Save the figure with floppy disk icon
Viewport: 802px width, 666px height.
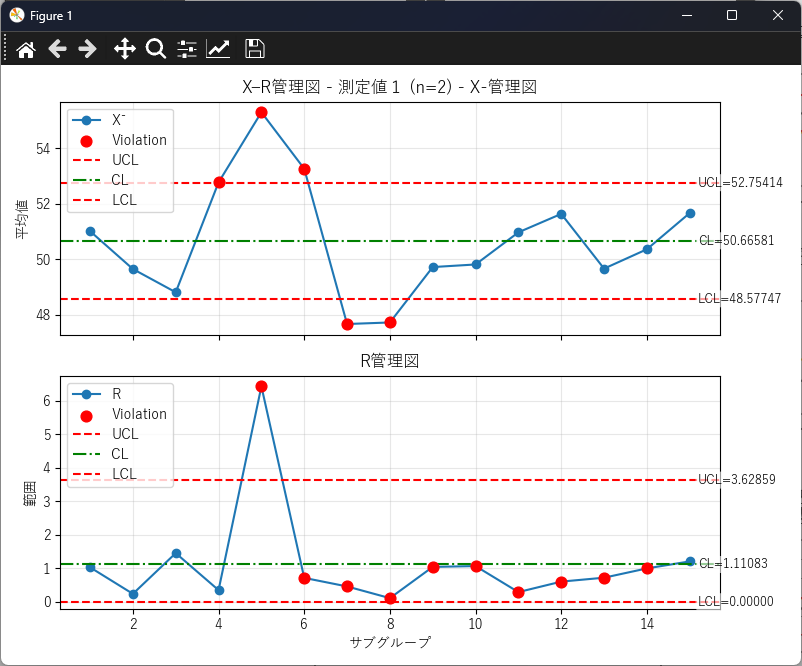tap(255, 49)
